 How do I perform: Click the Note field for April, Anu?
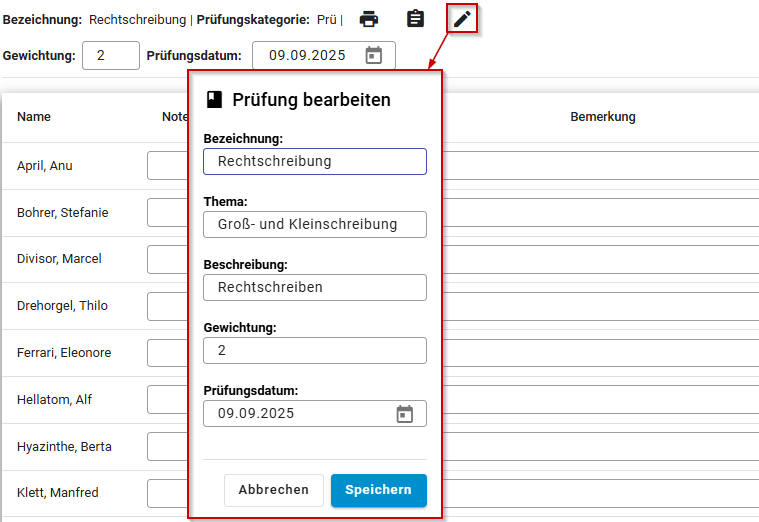pyautogui.click(x=167, y=166)
